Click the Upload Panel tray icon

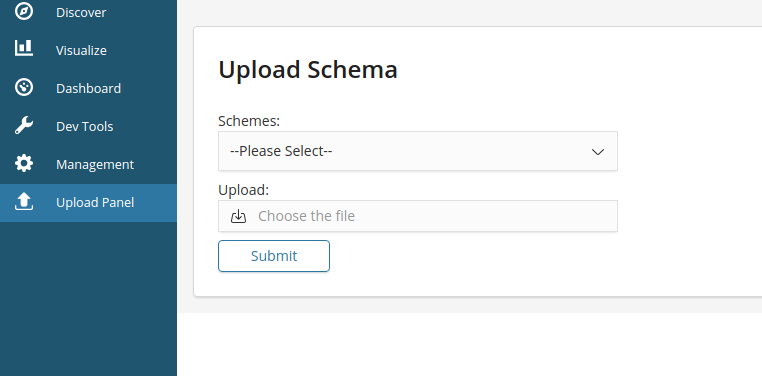click(24, 202)
